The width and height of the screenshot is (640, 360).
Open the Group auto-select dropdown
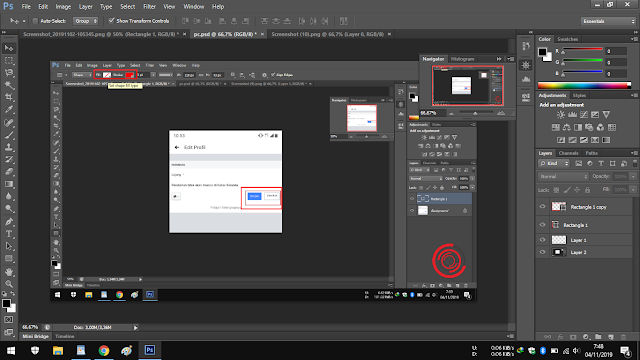(86, 21)
